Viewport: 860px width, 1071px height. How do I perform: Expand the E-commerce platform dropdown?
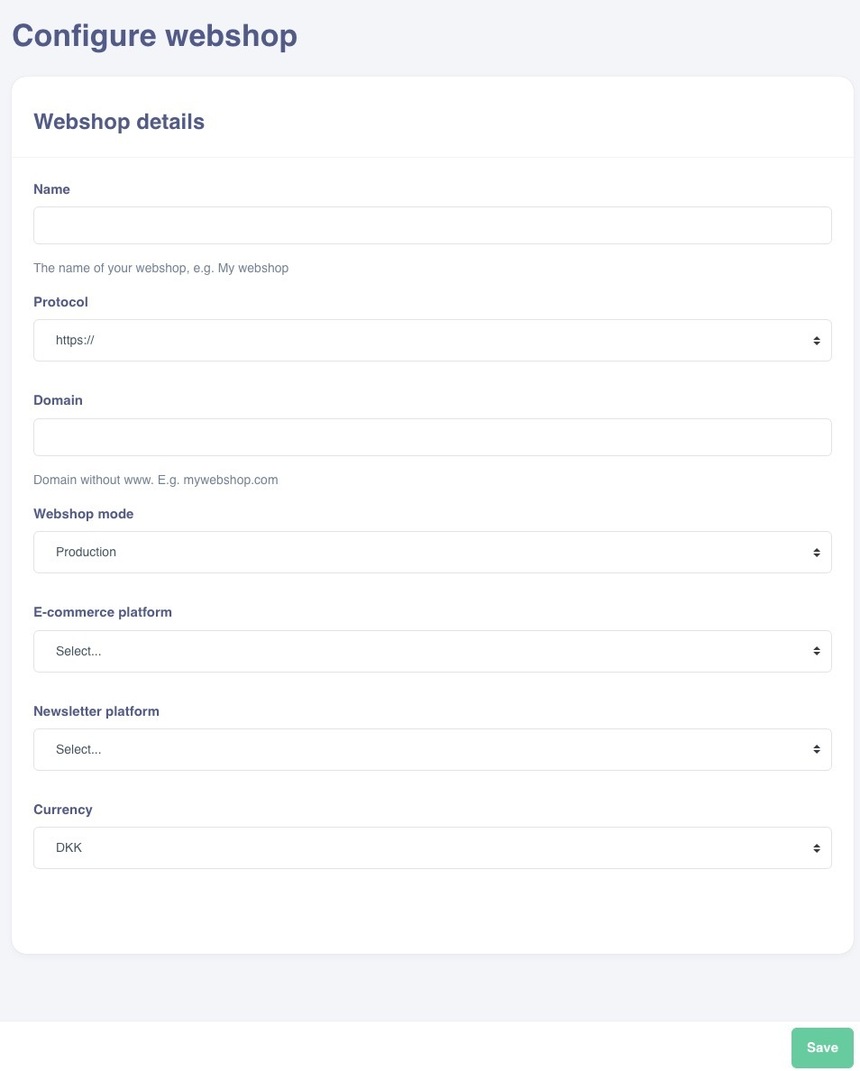432,652
